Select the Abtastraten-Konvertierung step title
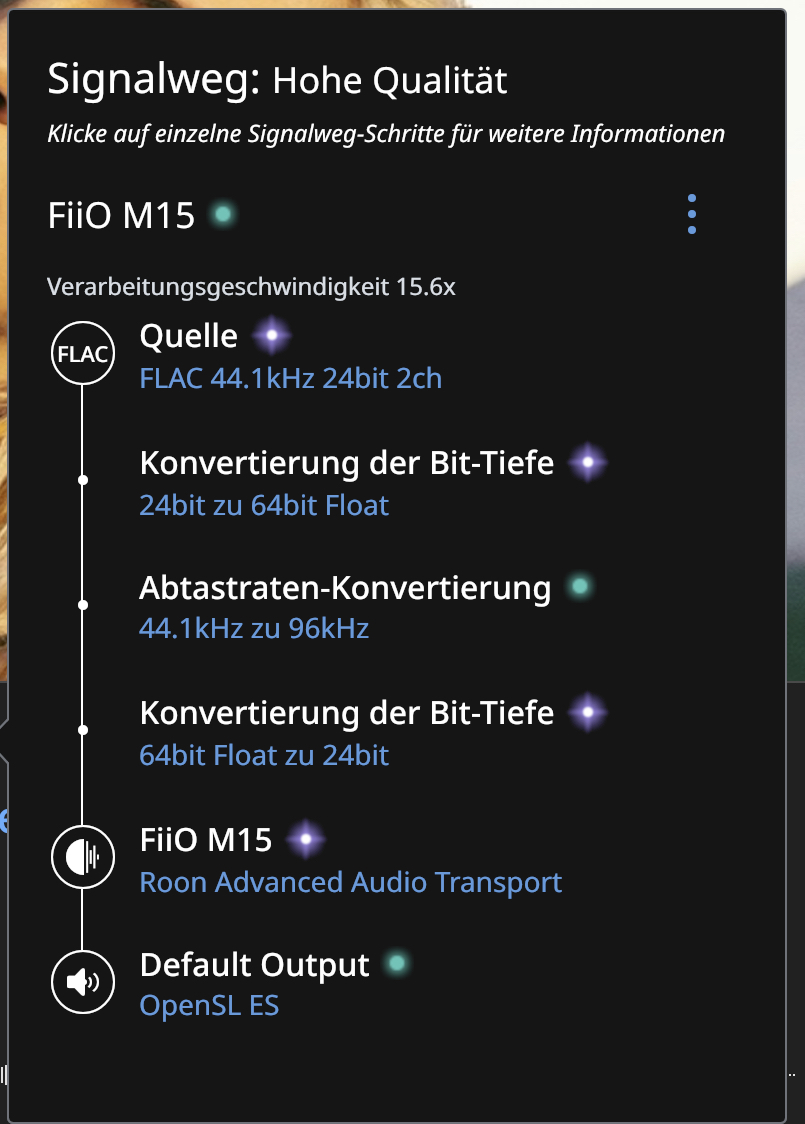Screen dimensions: 805x1124 (x=345, y=588)
